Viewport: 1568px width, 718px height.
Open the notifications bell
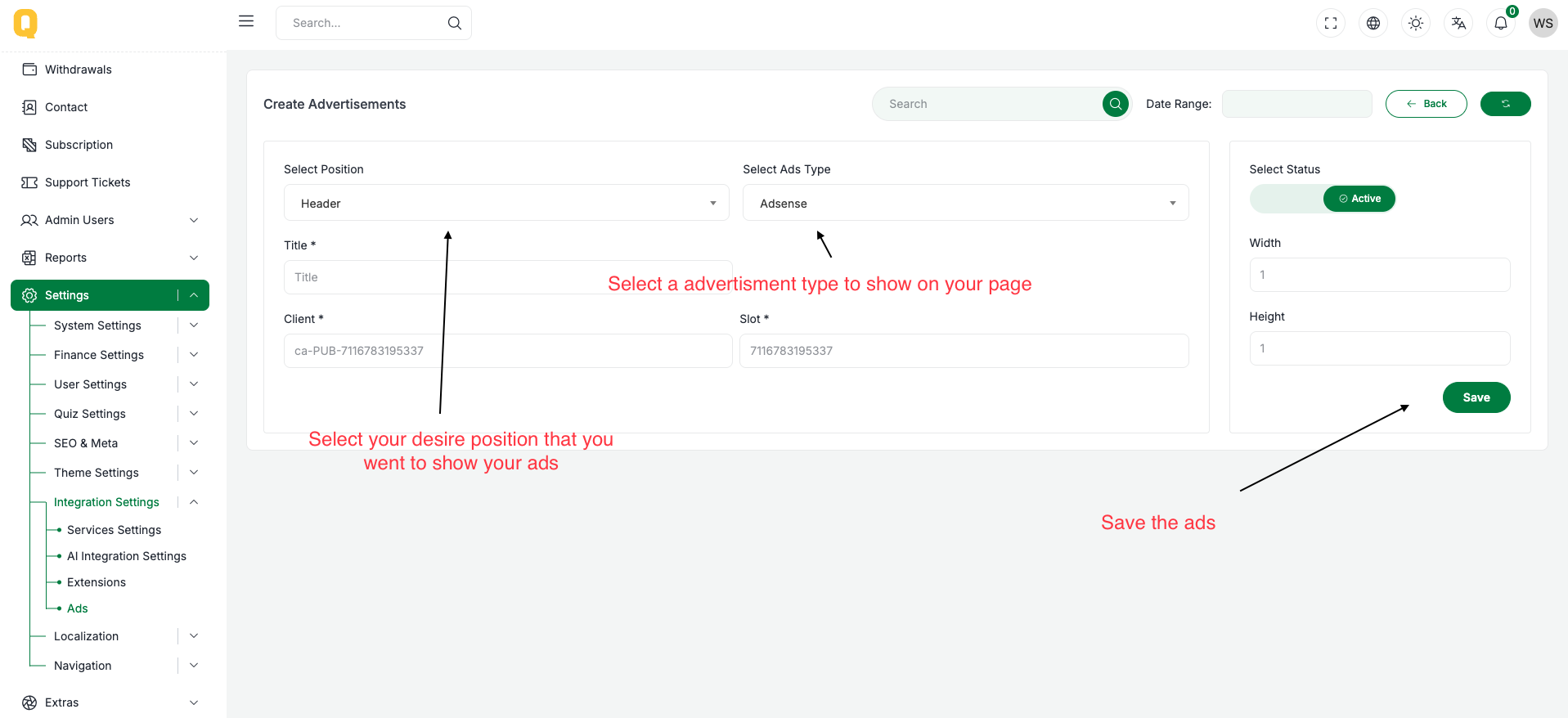pyautogui.click(x=1501, y=23)
